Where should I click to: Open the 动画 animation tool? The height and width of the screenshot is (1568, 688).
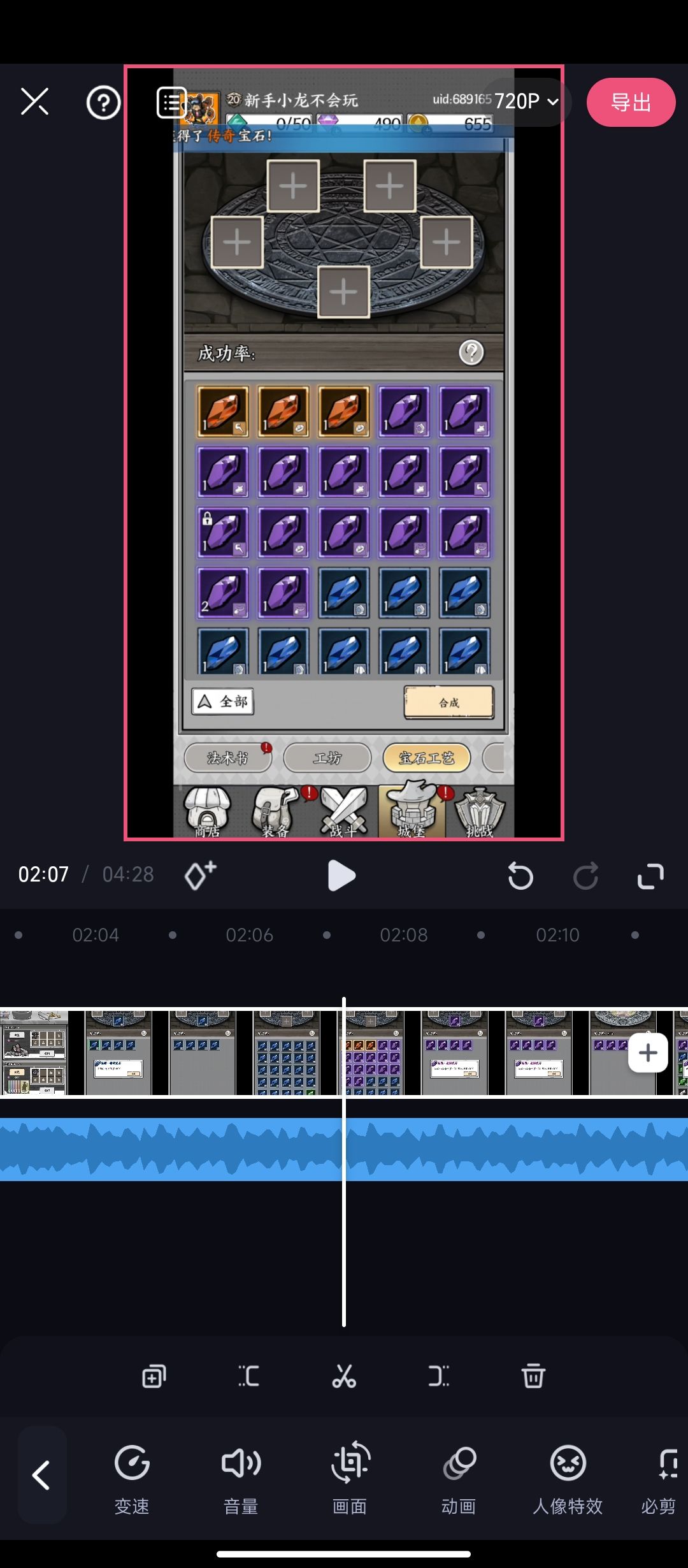(459, 1479)
